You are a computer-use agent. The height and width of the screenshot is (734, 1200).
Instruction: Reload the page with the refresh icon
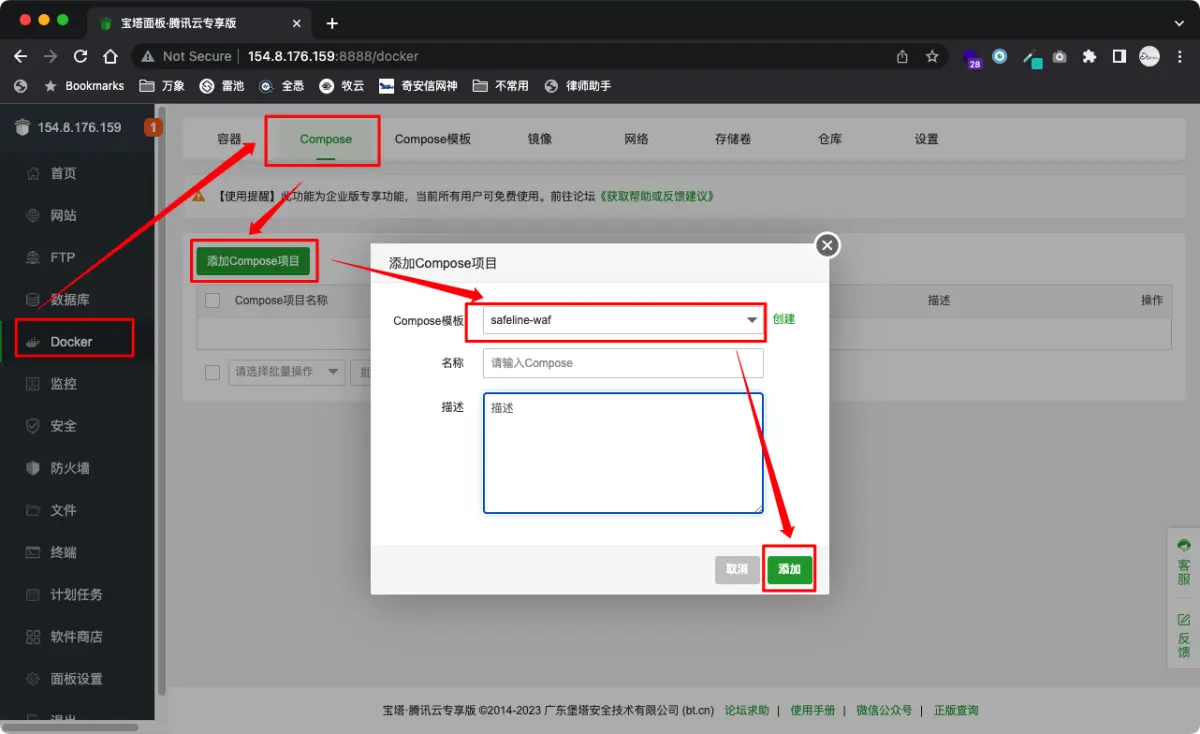click(81, 56)
